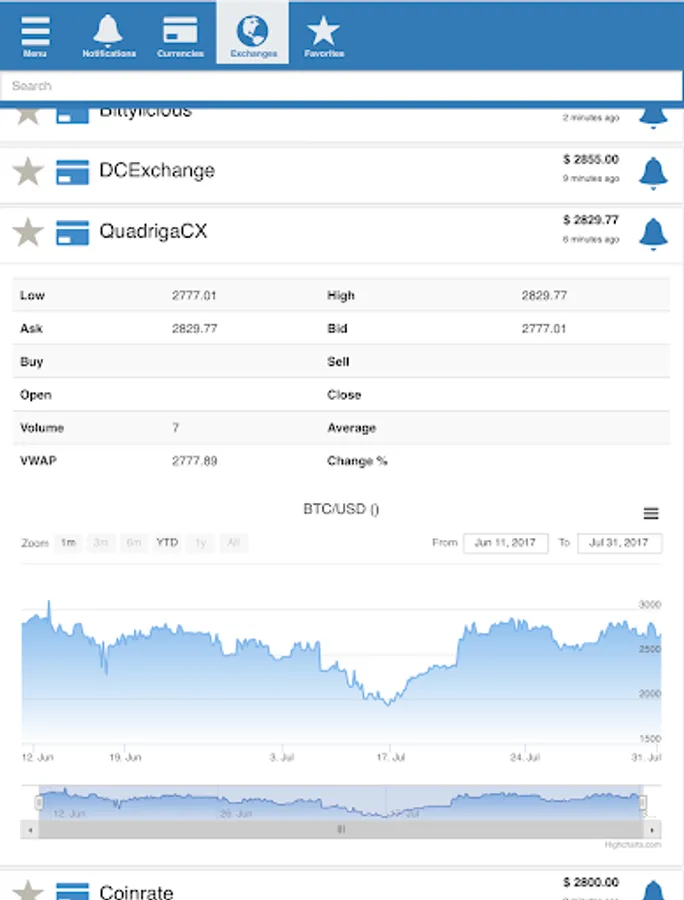Click the right navigator handle

(x=643, y=802)
